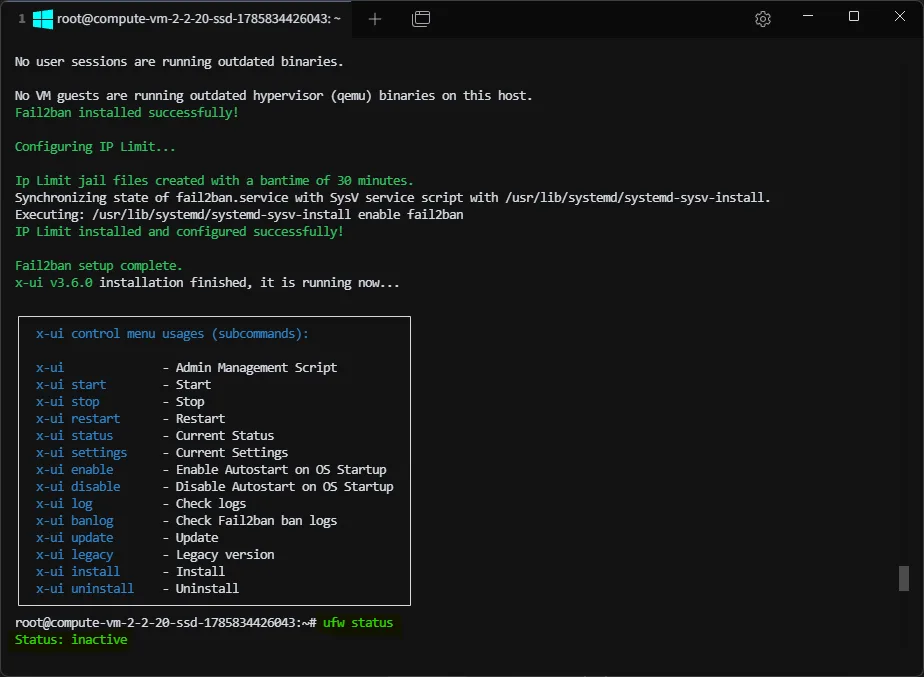Click 'x-ui legacy' subcommand text
924x677 pixels.
(x=74, y=555)
